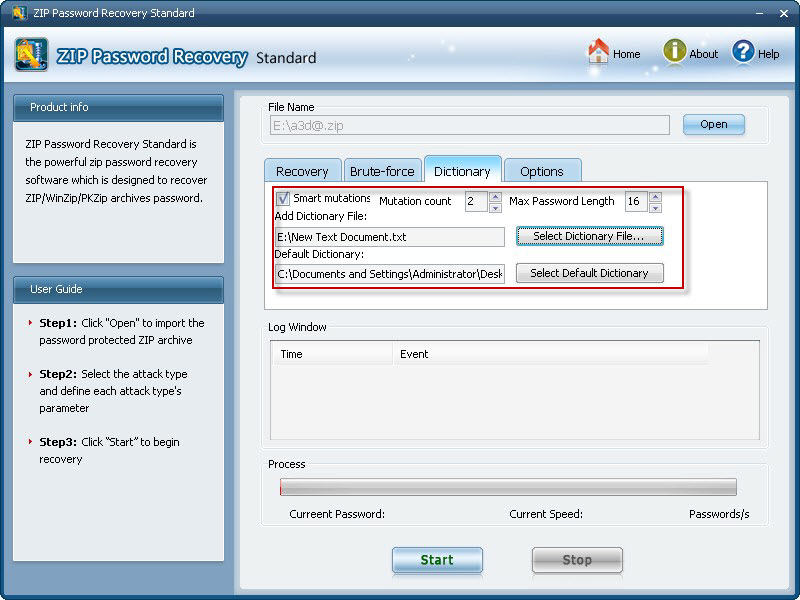
Task: Open the About link text
Action: pos(704,54)
